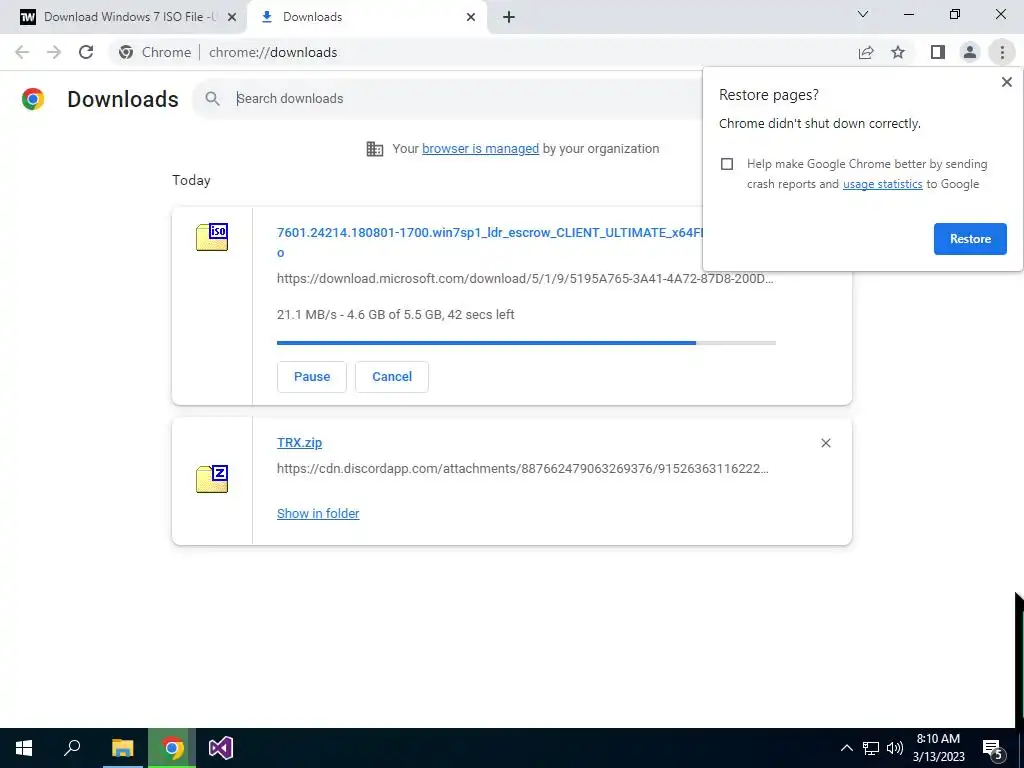Click the Chrome site info icon in address bar
Screen dimensions: 1024x768
tap(126, 52)
